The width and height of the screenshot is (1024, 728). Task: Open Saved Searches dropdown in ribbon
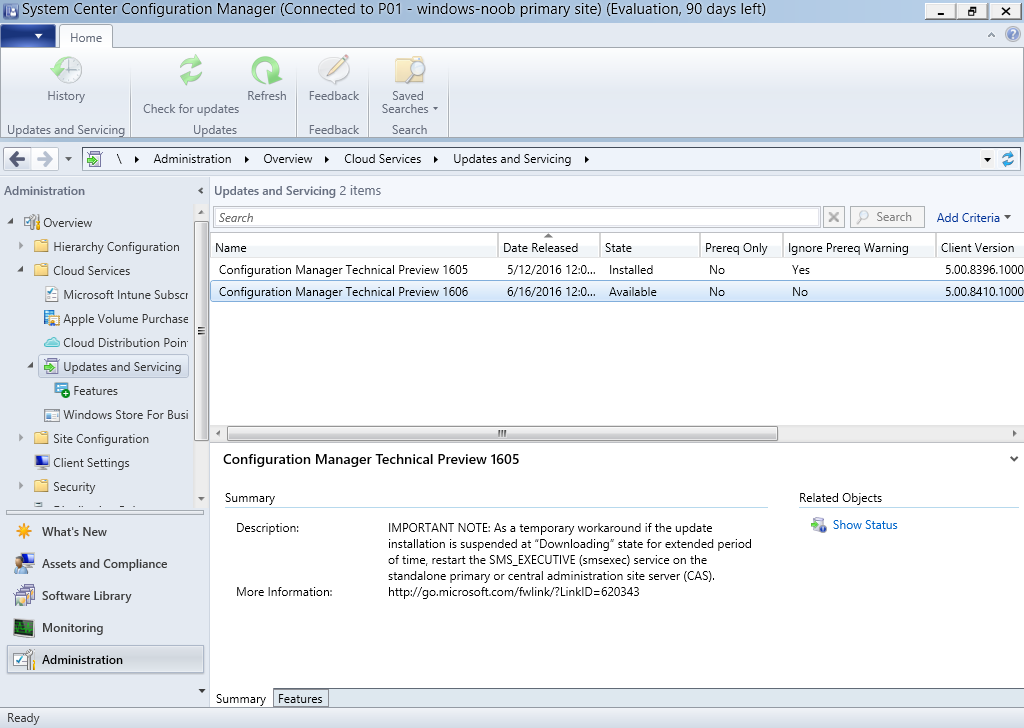[409, 86]
